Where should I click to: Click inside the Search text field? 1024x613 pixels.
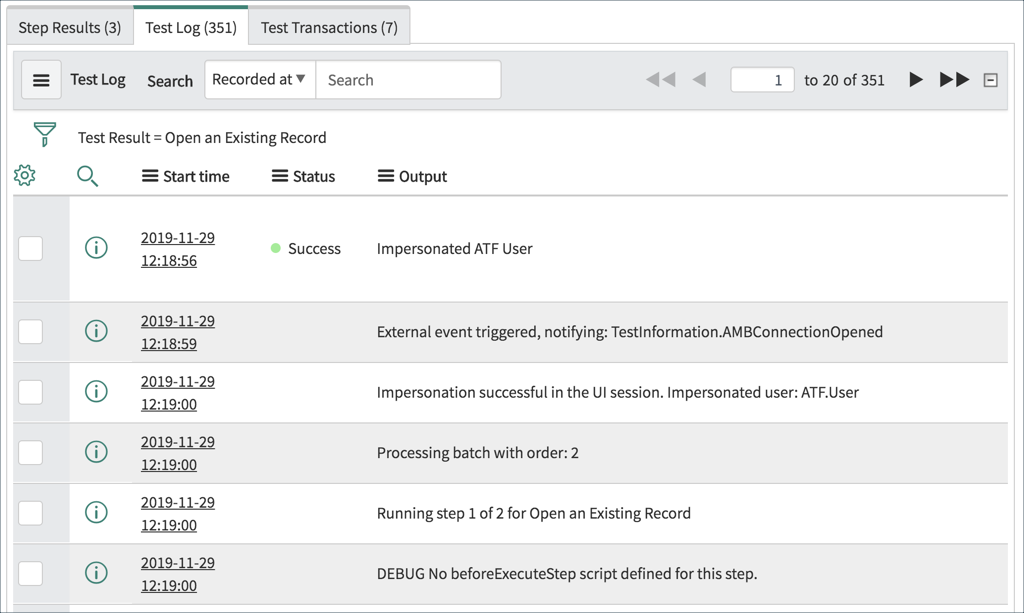pyautogui.click(x=408, y=80)
